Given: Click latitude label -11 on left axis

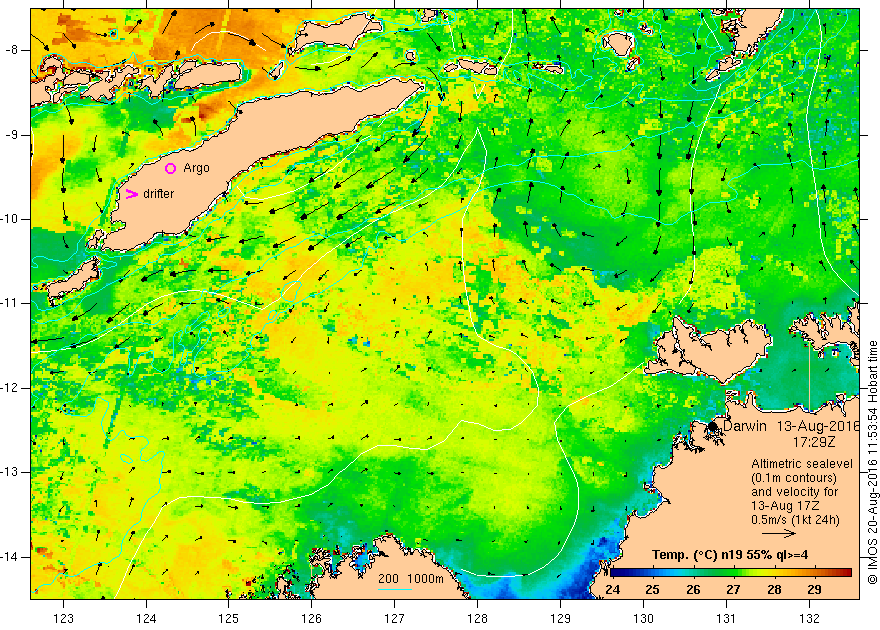Looking at the screenshot, I should click(x=10, y=303).
